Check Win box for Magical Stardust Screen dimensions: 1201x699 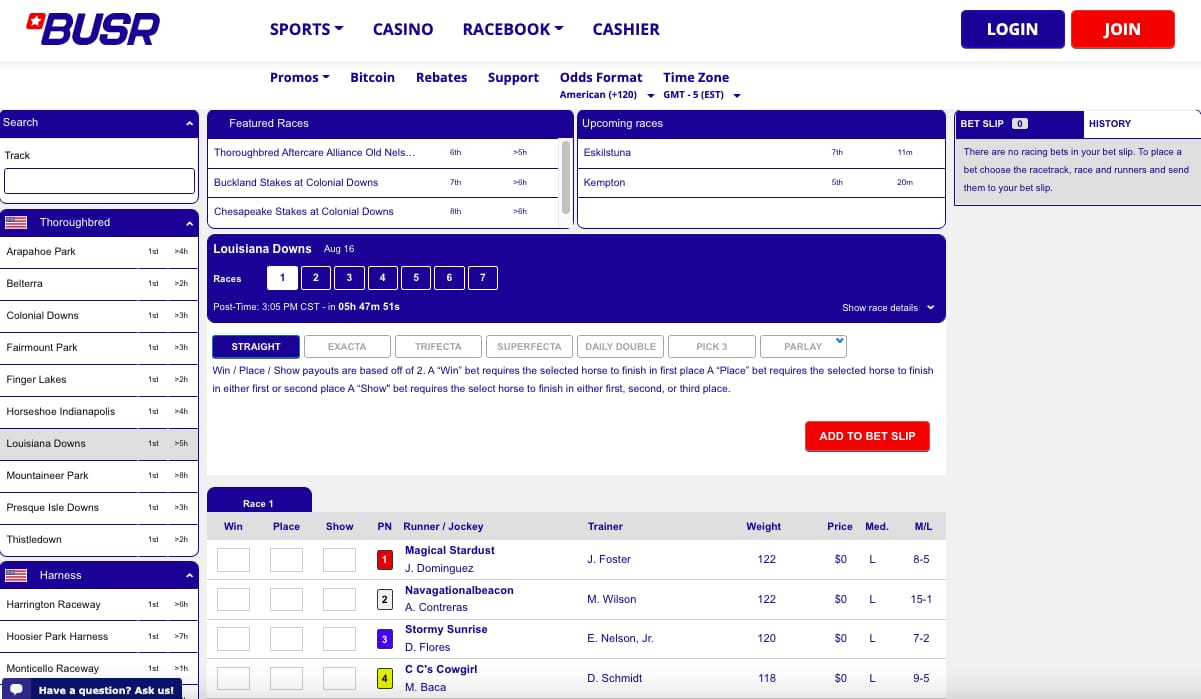point(233,559)
